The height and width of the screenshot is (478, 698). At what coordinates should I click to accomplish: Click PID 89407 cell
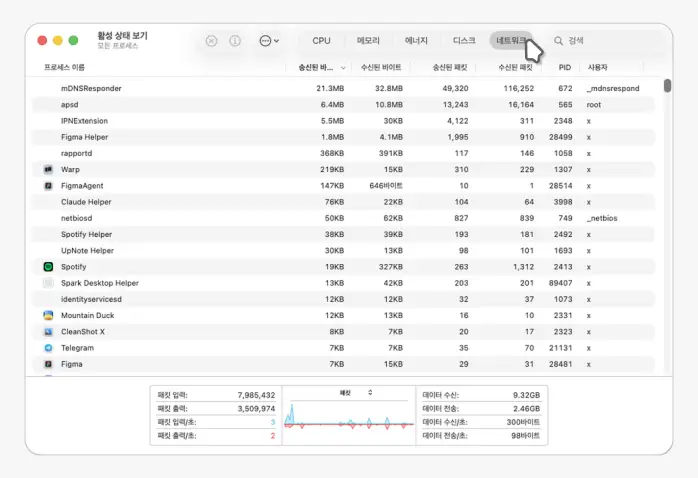point(560,283)
